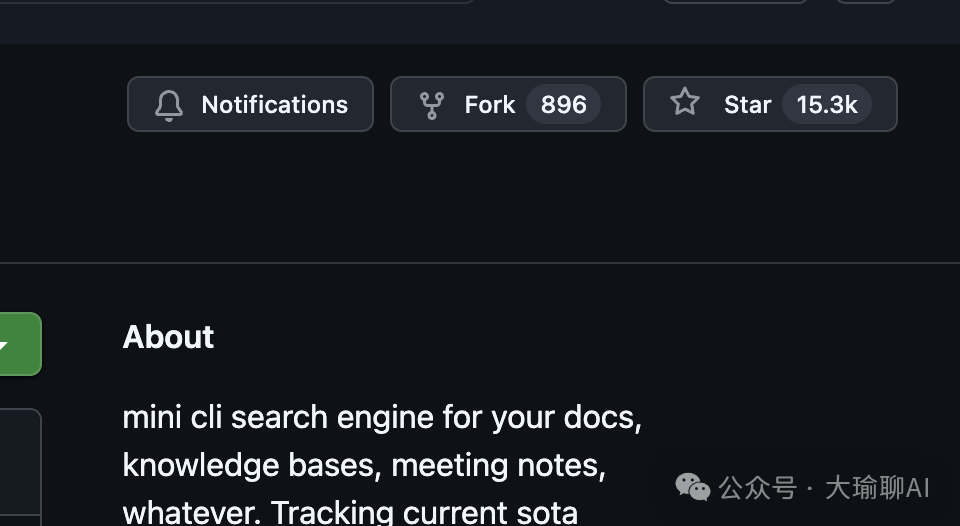This screenshot has height=526, width=960.
Task: Open the stargazers count badge 15.3k
Action: coord(826,105)
